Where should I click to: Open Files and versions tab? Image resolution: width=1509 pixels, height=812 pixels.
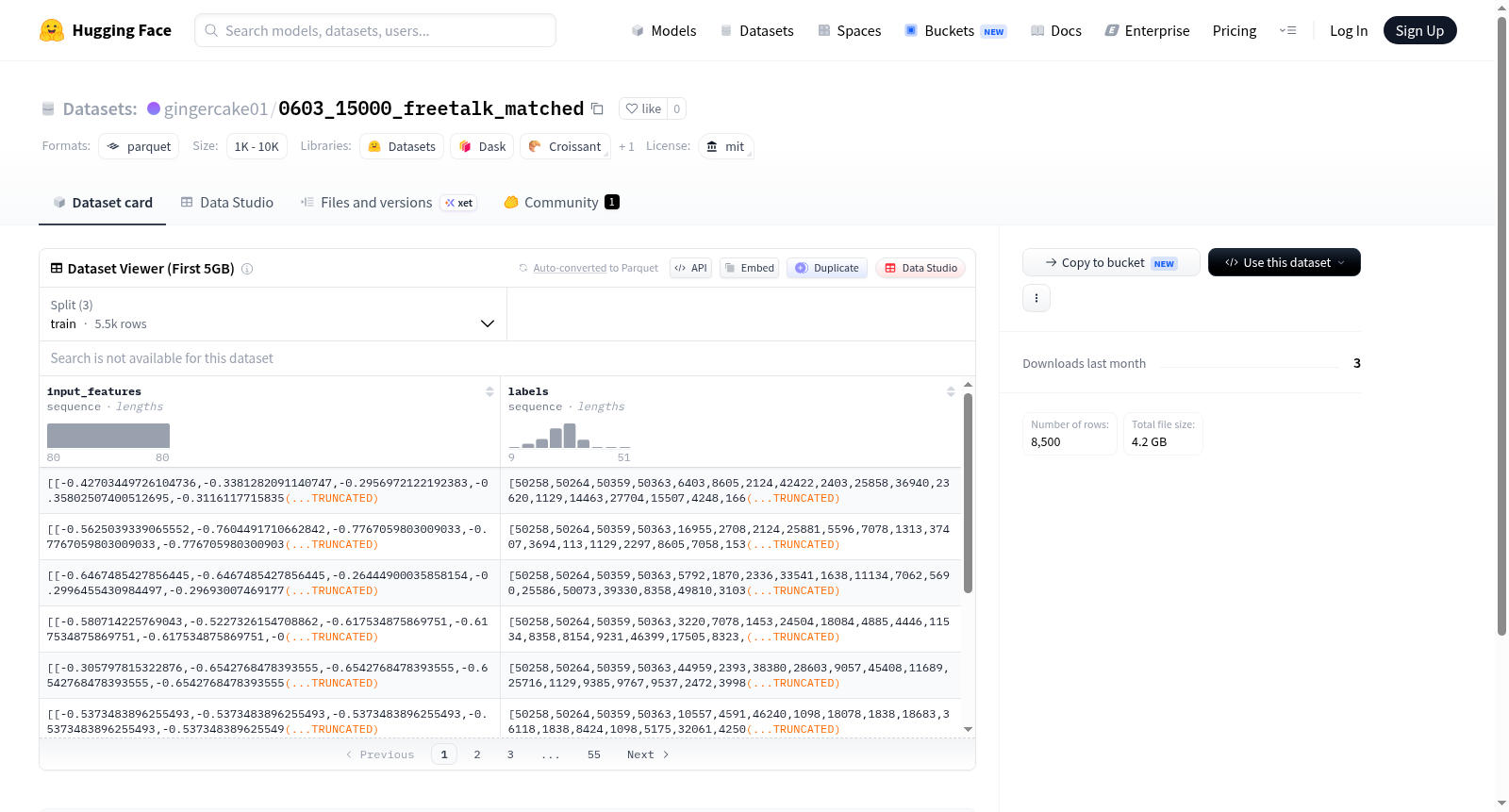[x=389, y=203]
